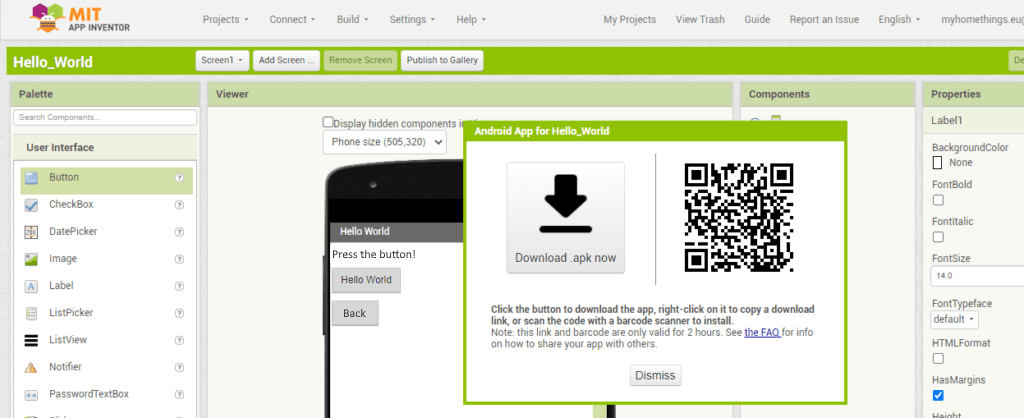Open the Phone size dropdown
Screen dimensions: 1024x418
385,142
